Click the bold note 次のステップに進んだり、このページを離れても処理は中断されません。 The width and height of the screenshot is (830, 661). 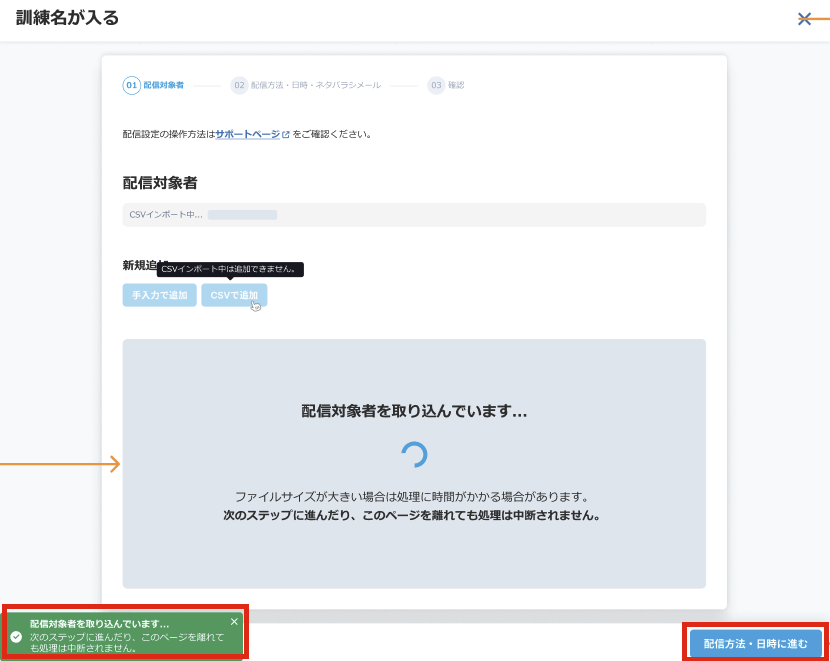tap(412, 515)
